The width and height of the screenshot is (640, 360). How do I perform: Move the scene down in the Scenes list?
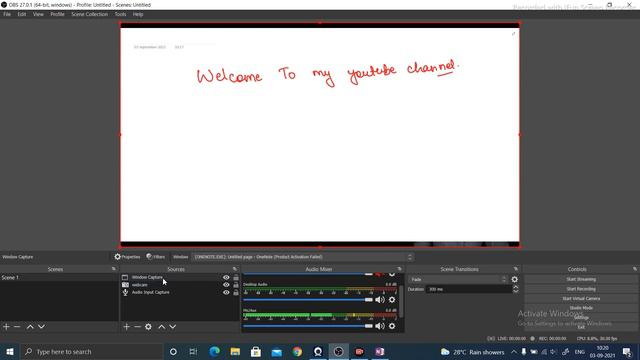coord(41,327)
